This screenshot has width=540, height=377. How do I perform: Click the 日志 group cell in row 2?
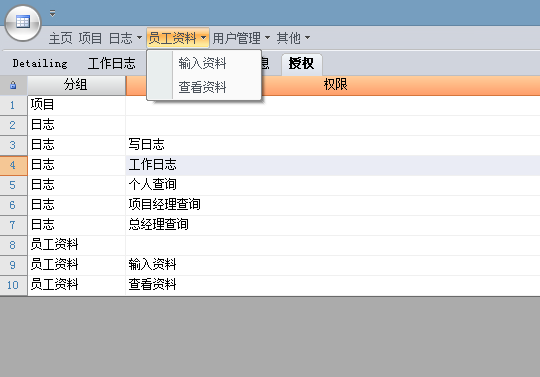(76, 125)
